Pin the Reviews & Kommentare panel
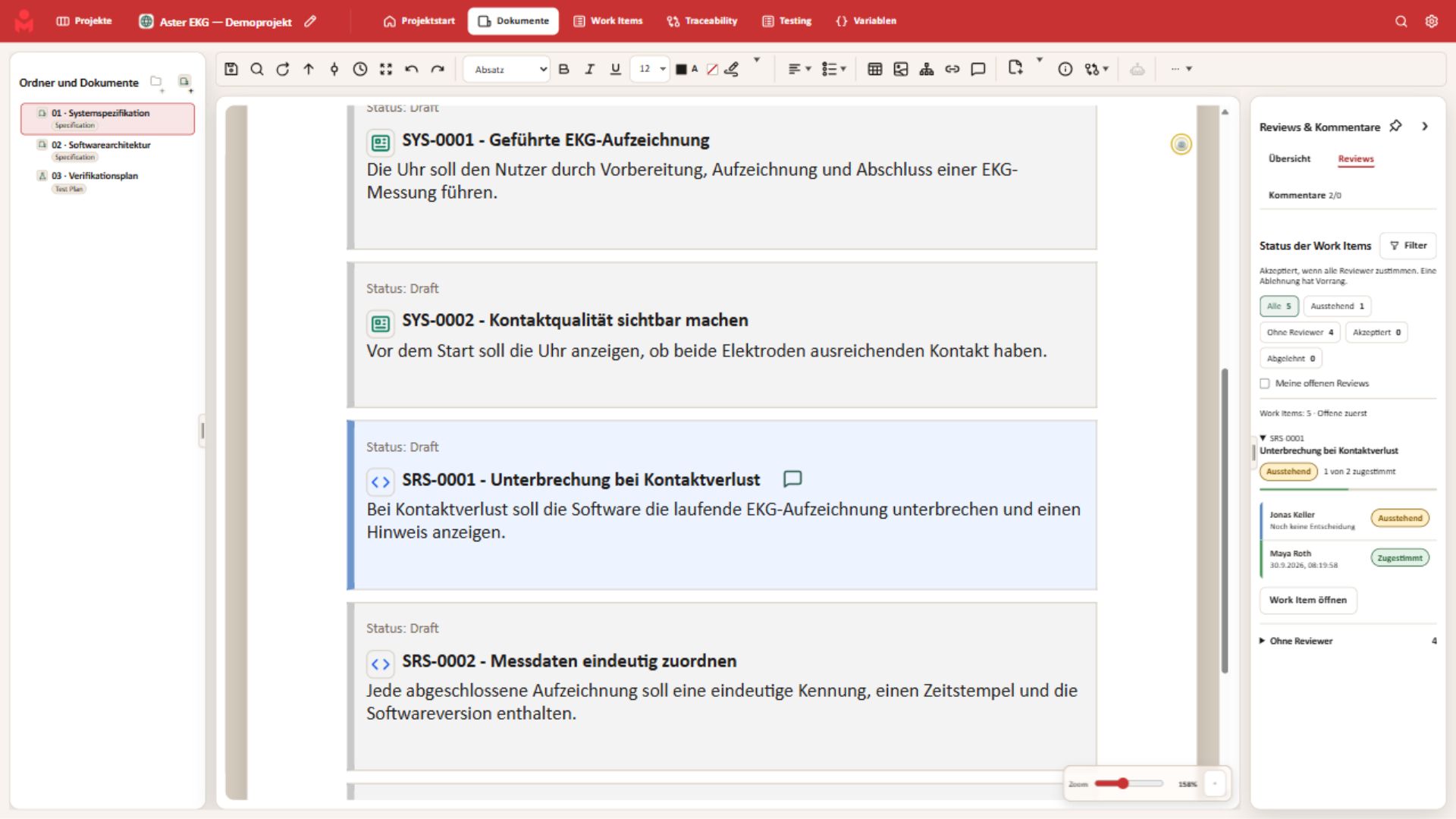Screen dimensions: 1456x819 1395,126
